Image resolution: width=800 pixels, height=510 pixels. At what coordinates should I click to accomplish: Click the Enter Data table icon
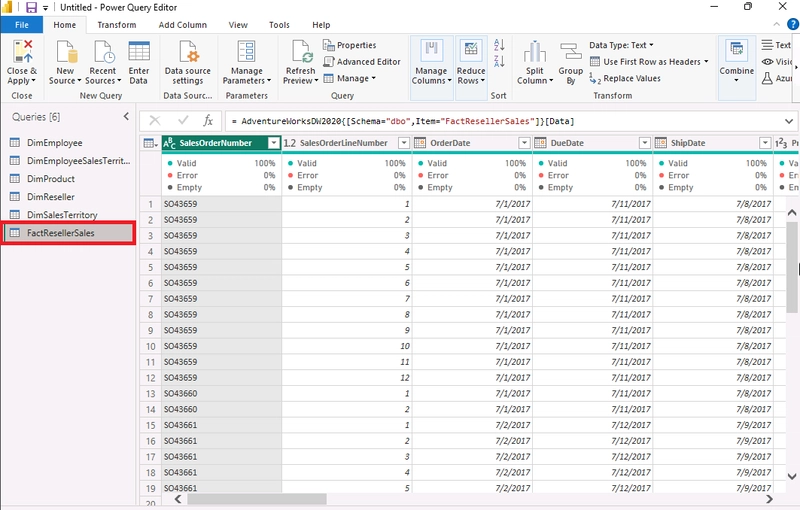point(139,52)
